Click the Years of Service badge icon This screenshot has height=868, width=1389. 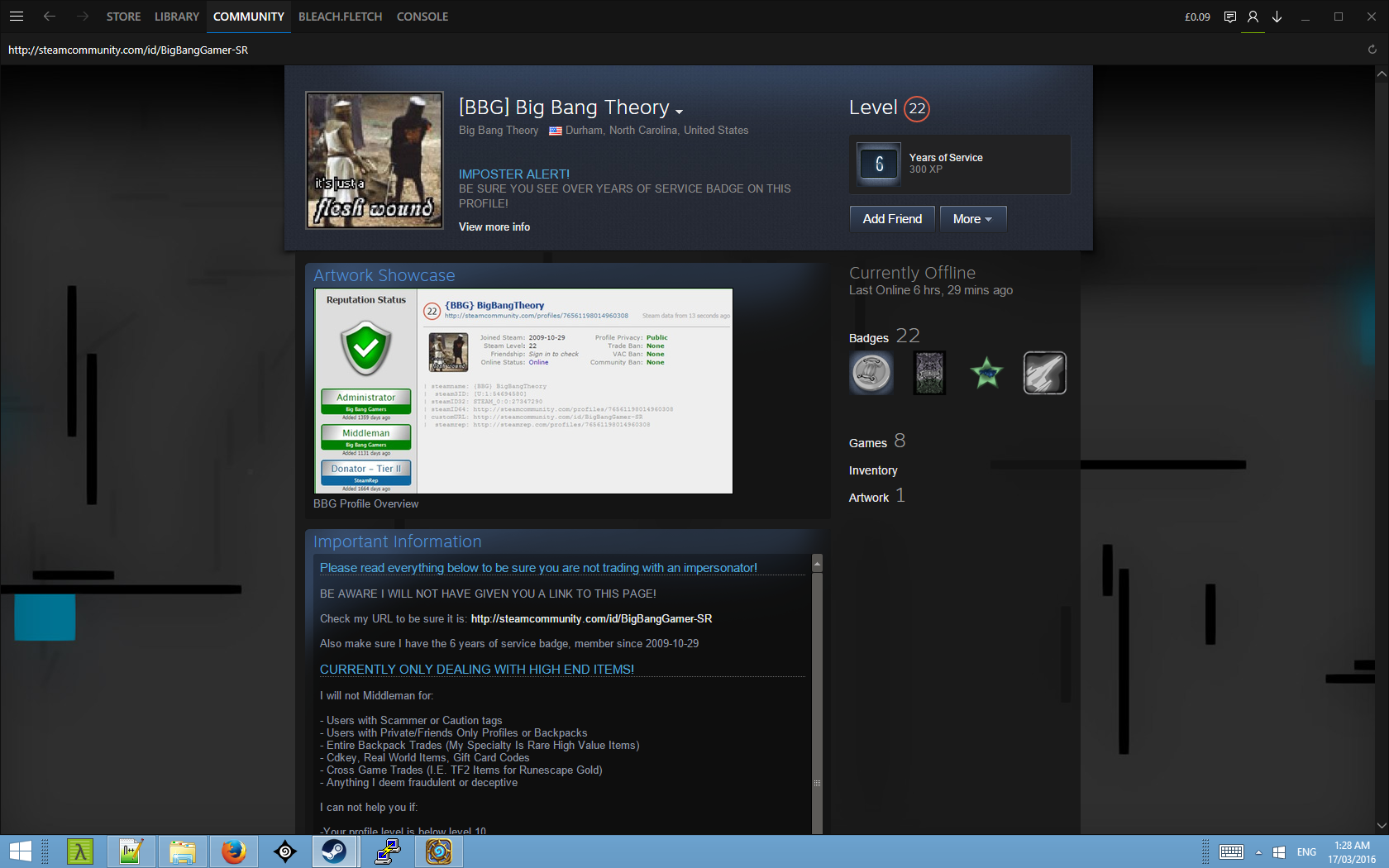[879, 164]
